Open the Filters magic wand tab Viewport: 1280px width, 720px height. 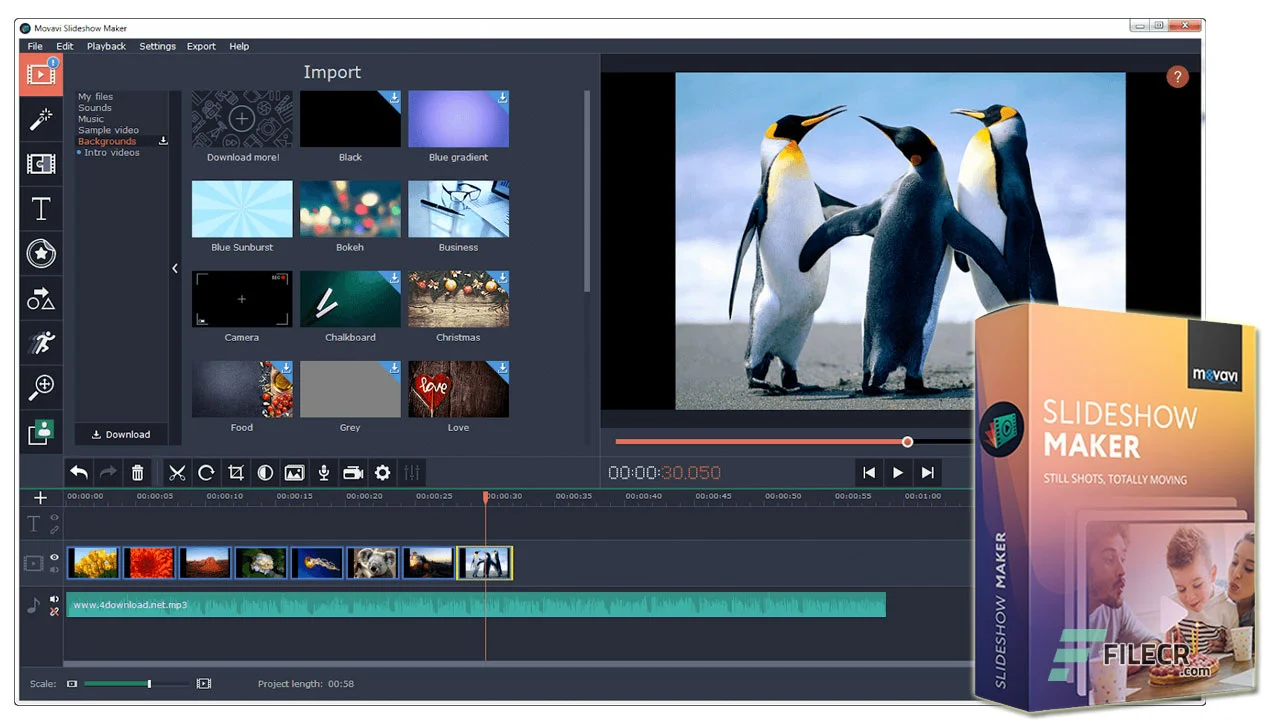(x=41, y=119)
